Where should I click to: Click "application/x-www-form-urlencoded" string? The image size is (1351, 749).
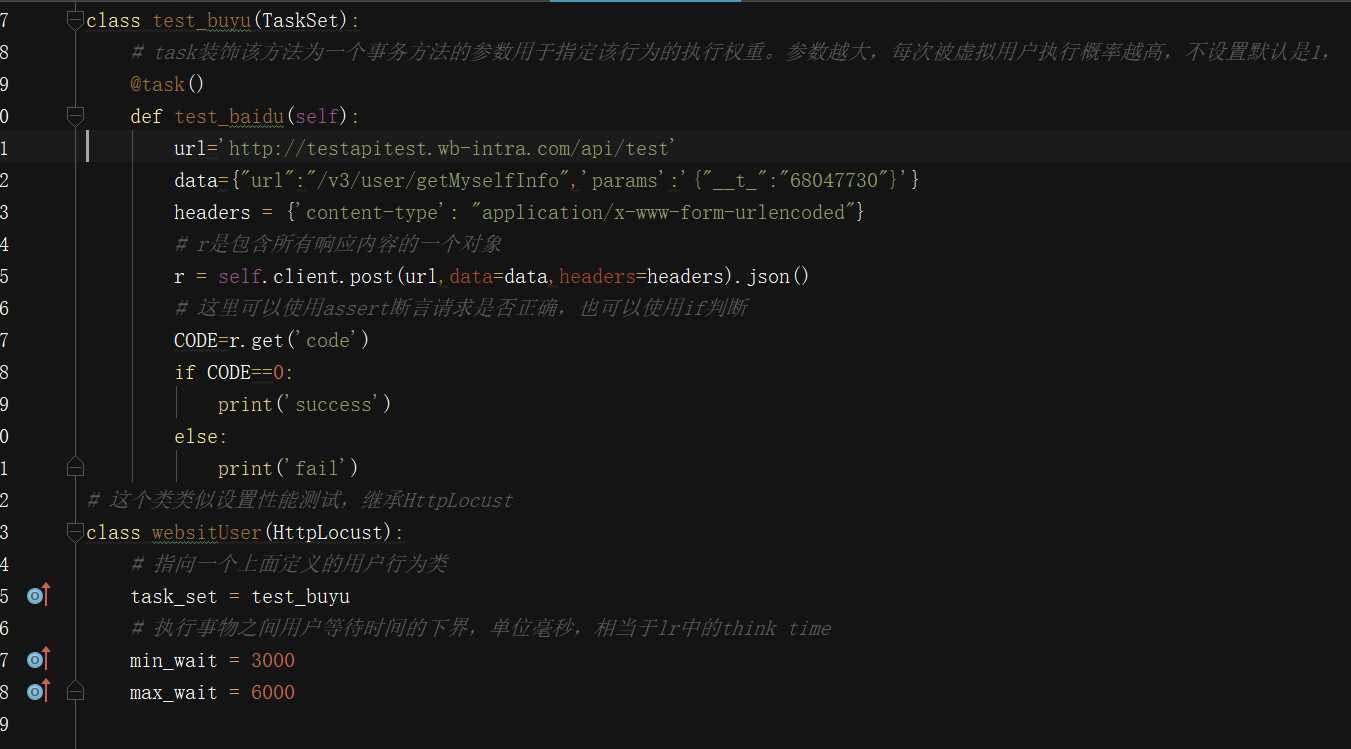pyautogui.click(x=662, y=212)
